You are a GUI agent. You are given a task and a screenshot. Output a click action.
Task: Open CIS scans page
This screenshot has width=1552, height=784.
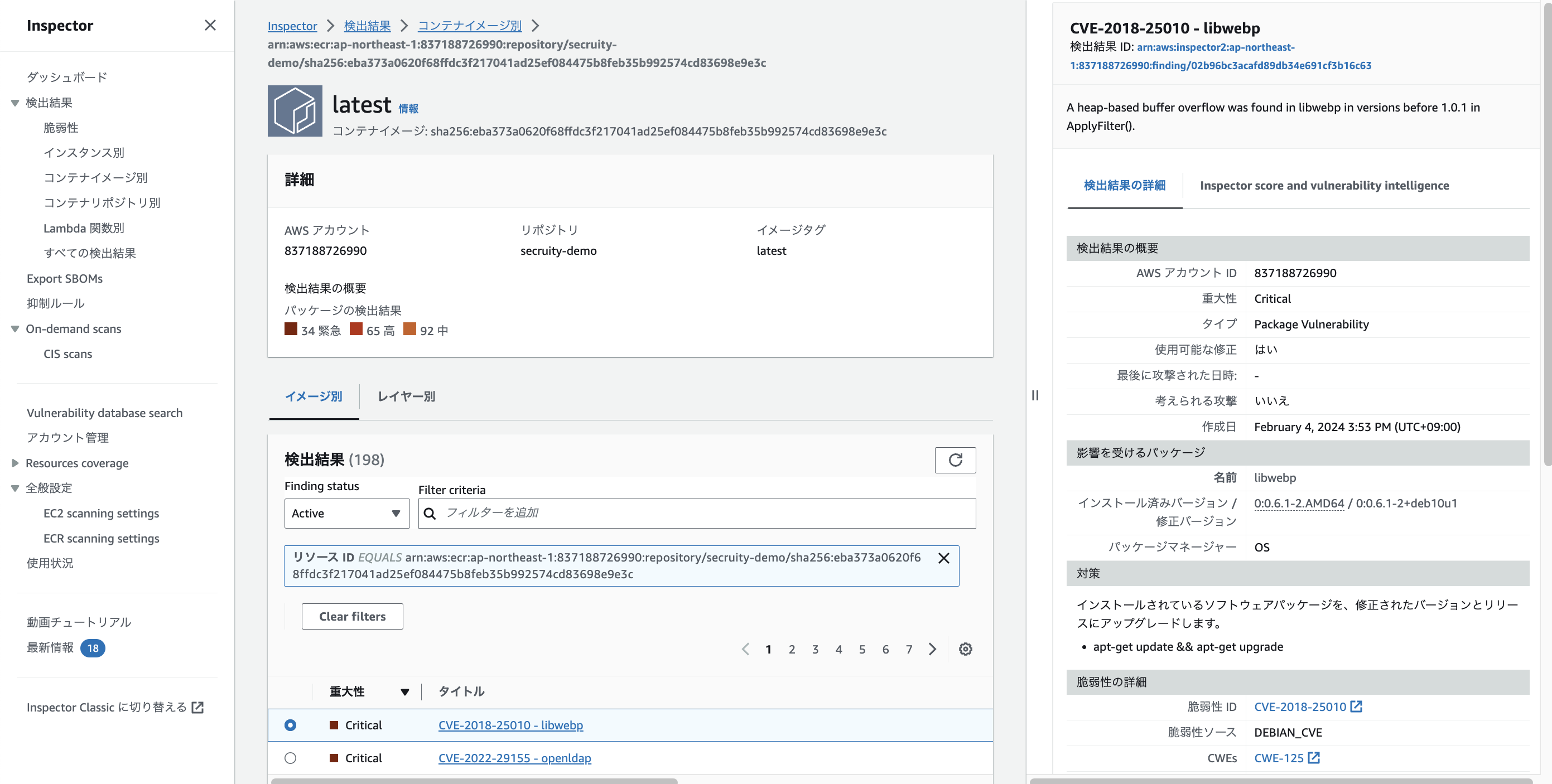(68, 354)
